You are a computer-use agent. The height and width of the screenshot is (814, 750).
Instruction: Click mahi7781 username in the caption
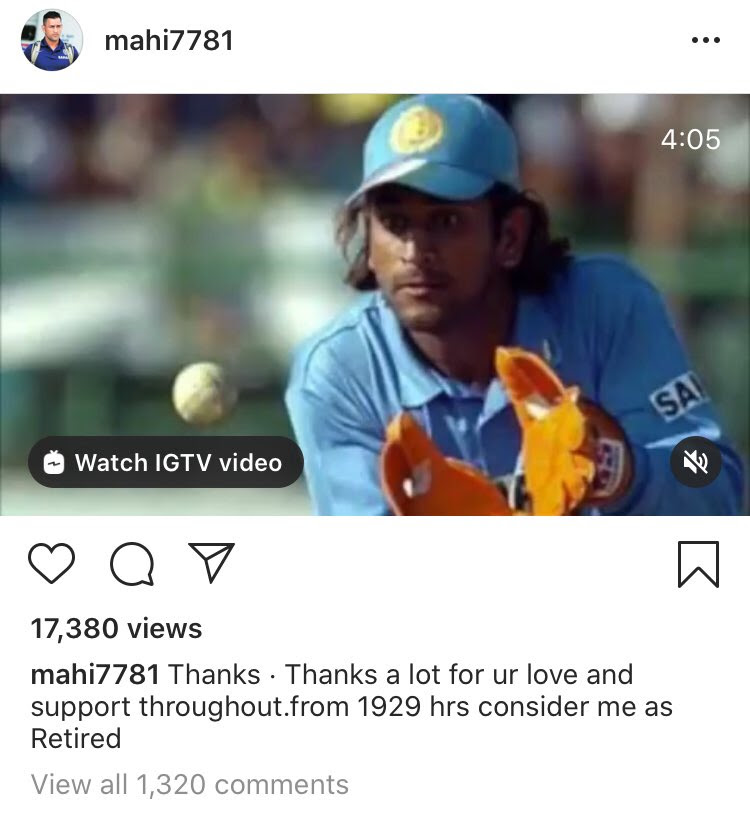tap(95, 674)
